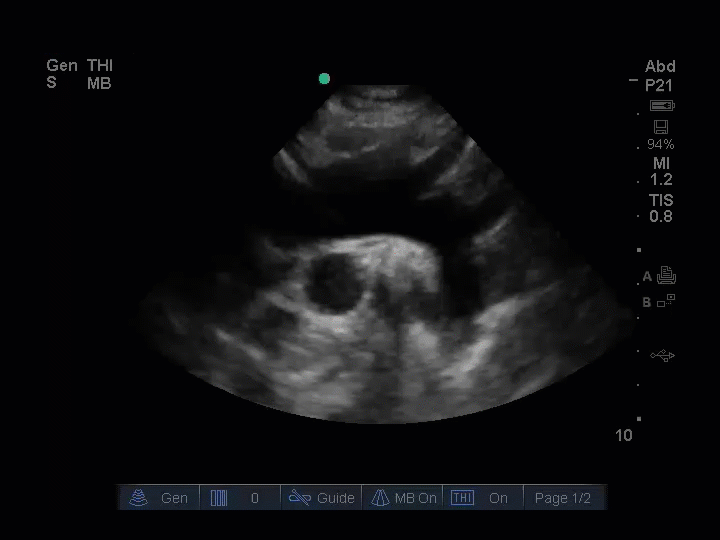Toggle the needle Guide off label
This screenshot has height=540, width=720.
coord(336,498)
